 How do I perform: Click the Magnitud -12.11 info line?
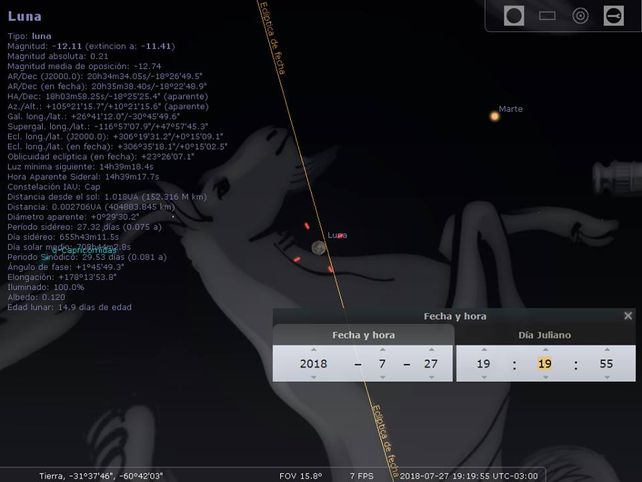91,46
